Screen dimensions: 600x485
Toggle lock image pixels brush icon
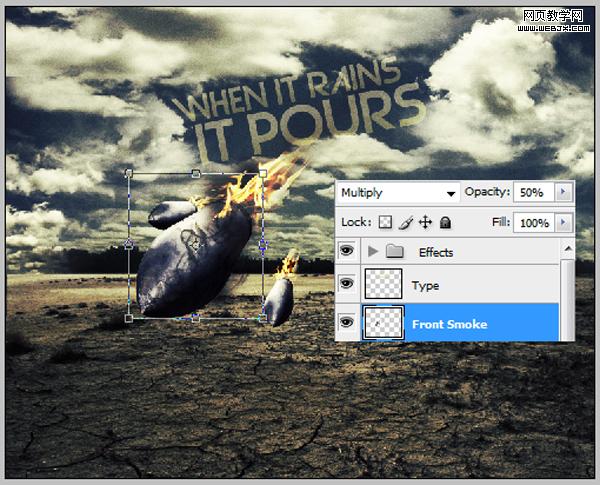406,222
